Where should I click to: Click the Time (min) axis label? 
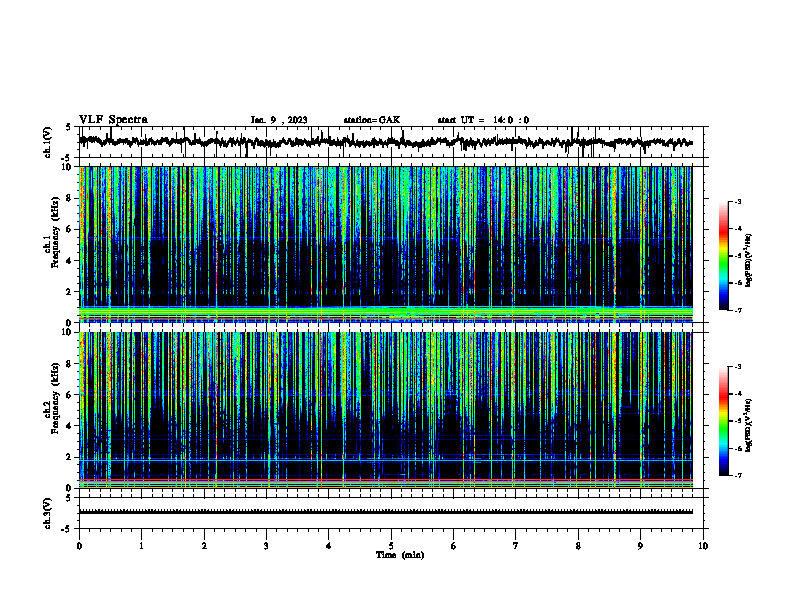[x=400, y=555]
